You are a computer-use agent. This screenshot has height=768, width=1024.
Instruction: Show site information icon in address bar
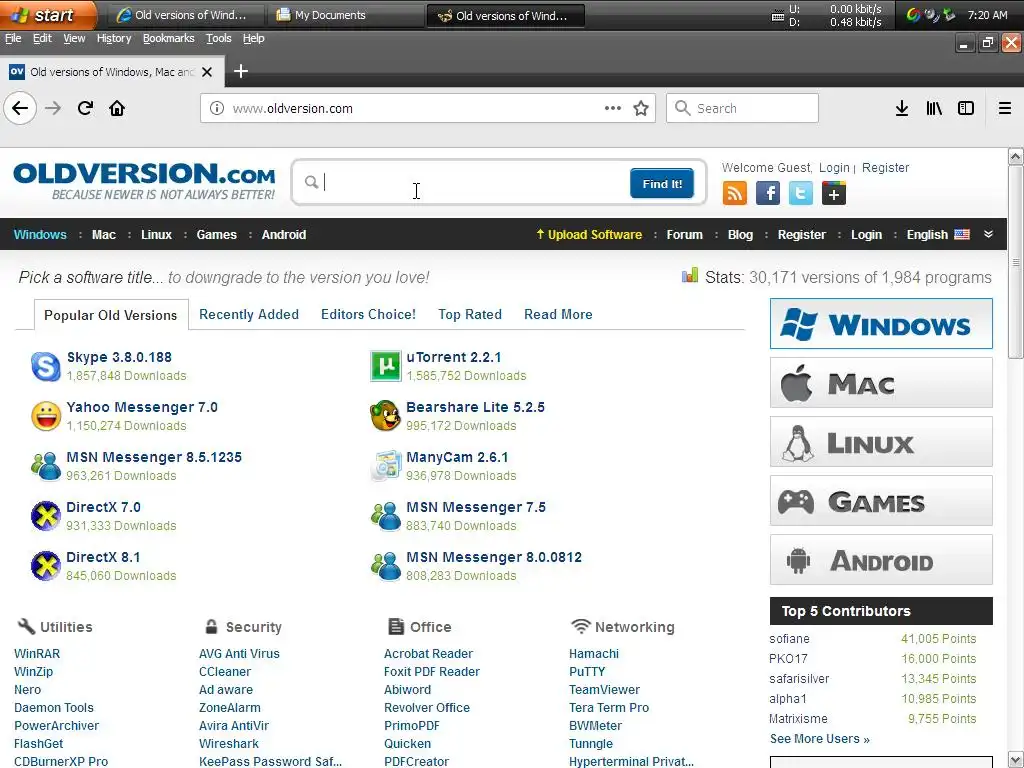[x=217, y=108]
